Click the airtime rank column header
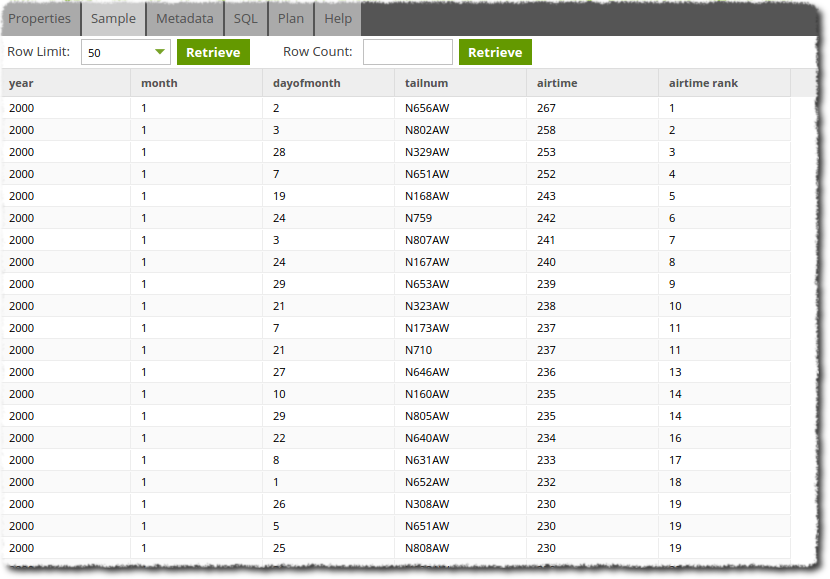Viewport: 830px width, 579px height. coord(724,83)
